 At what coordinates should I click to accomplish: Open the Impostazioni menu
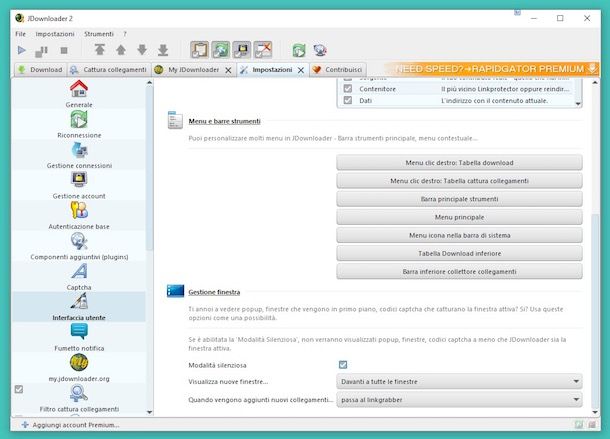point(55,34)
